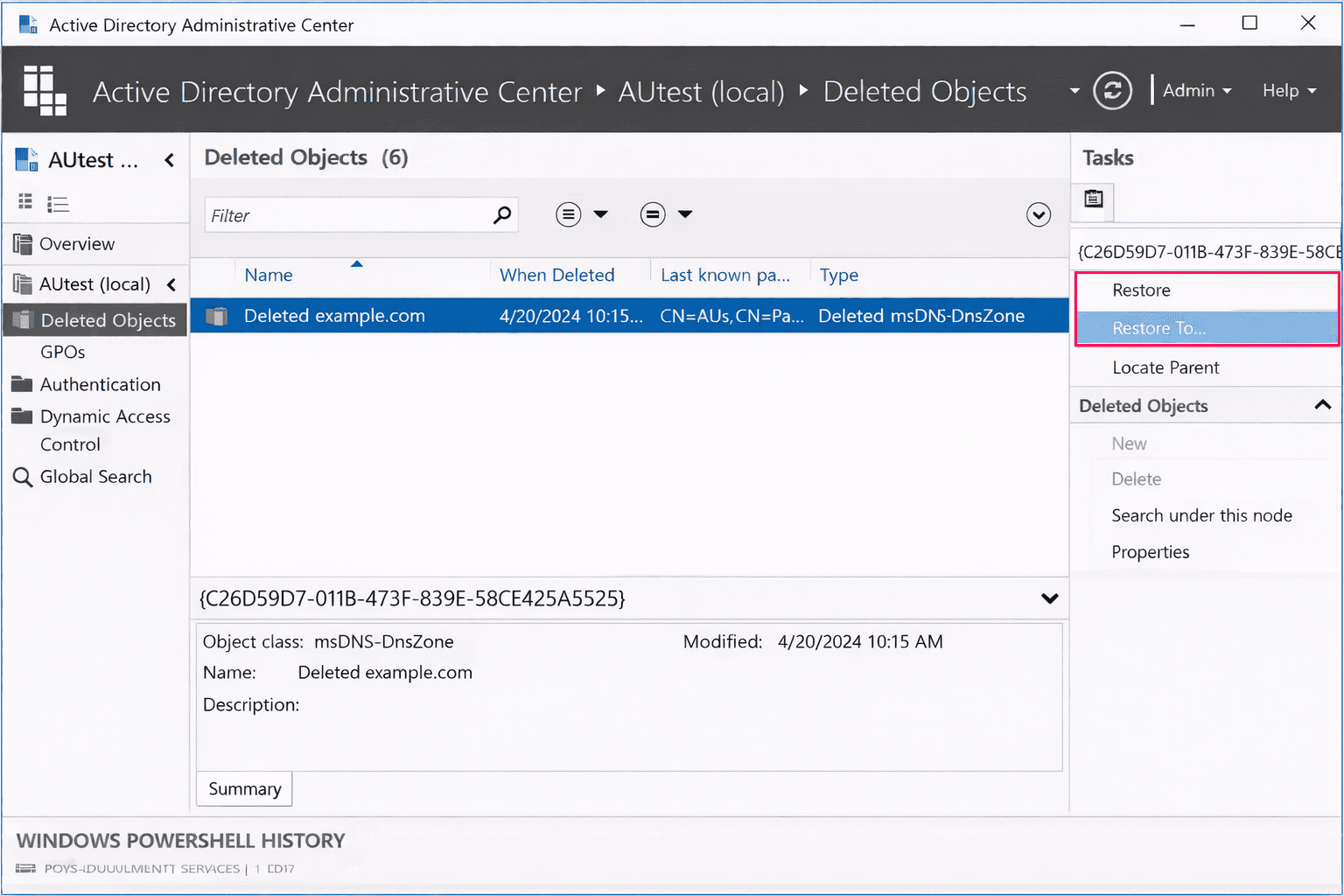Click the Tasks clipboard icon
1344x896 pixels.
click(x=1092, y=200)
